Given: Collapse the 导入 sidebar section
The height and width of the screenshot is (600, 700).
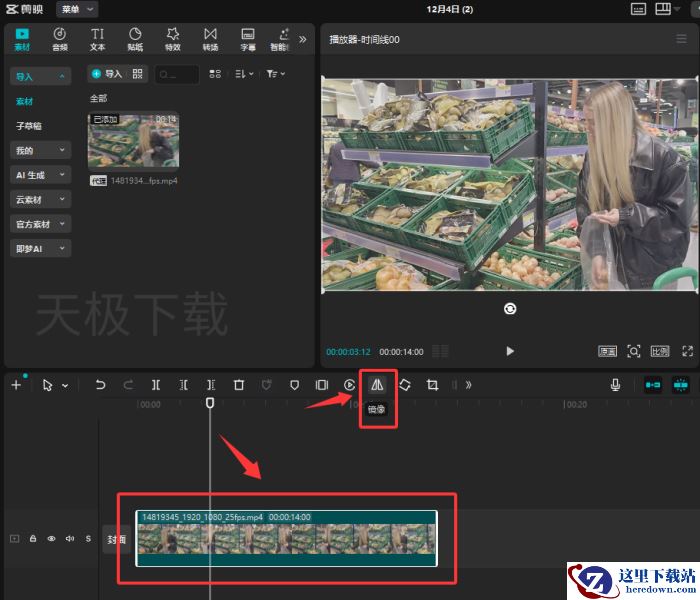Looking at the screenshot, I should (x=40, y=76).
